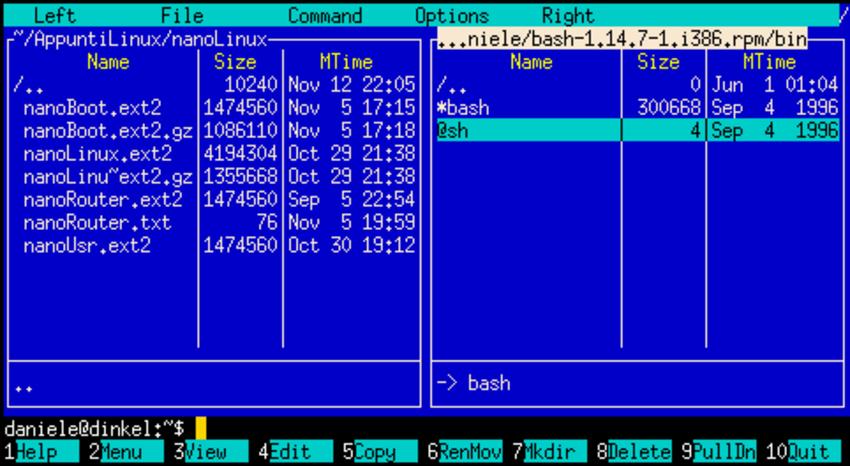The width and height of the screenshot is (850, 466).
Task: Open the File menu
Action: click(181, 16)
